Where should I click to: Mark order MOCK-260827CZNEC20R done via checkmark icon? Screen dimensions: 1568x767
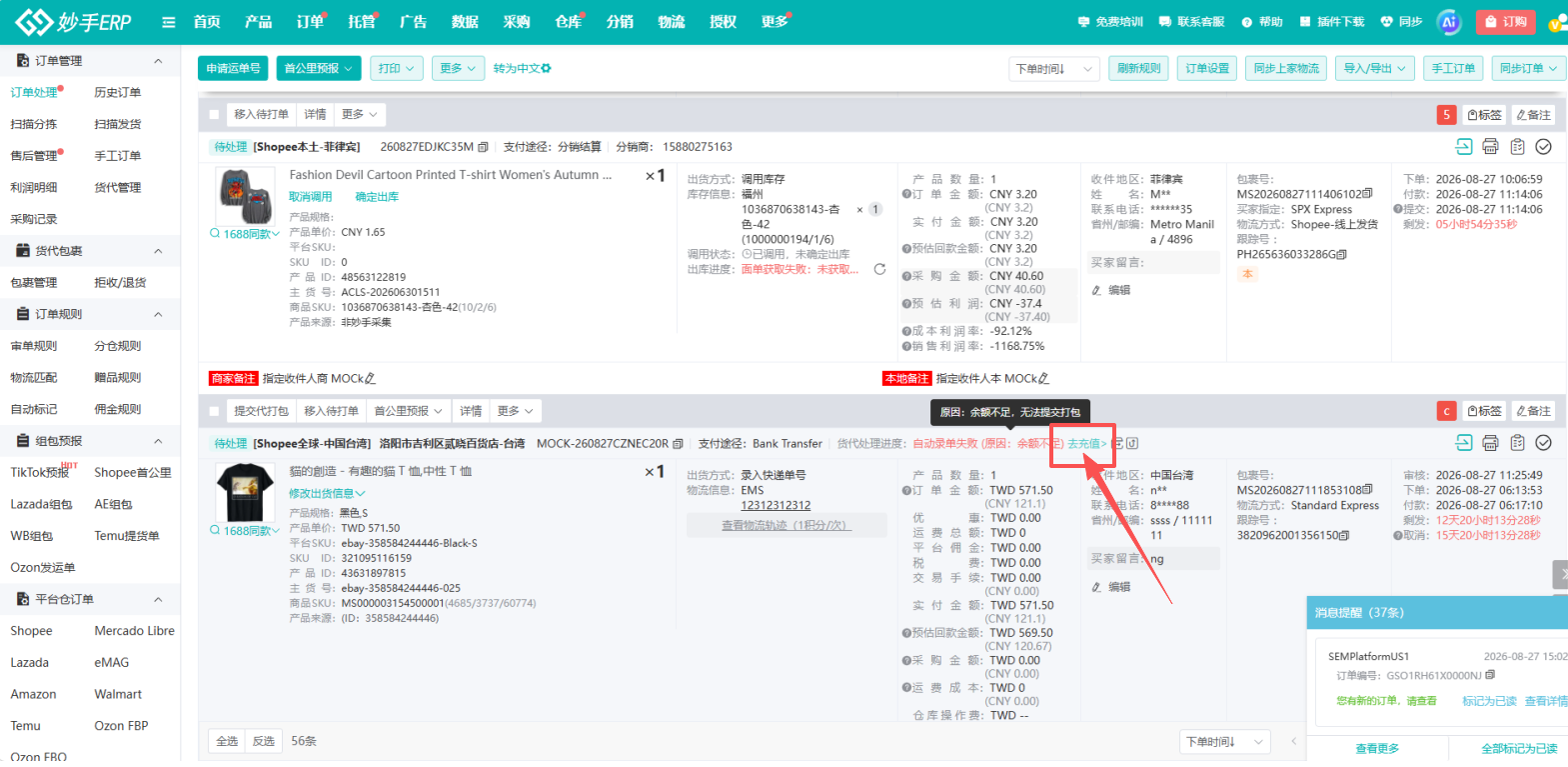pos(1544,443)
